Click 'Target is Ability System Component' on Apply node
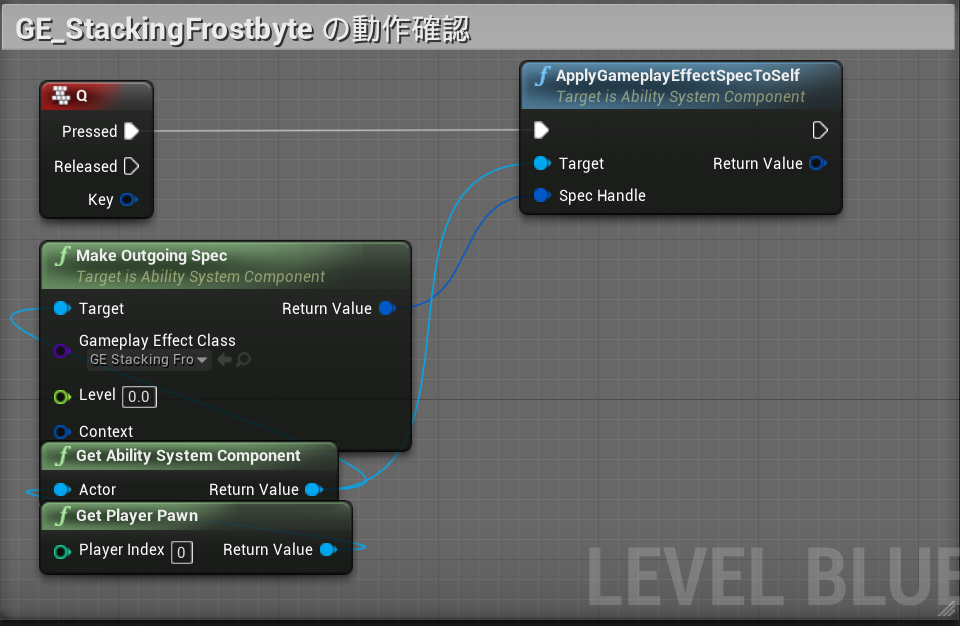The width and height of the screenshot is (960, 626). point(680,97)
